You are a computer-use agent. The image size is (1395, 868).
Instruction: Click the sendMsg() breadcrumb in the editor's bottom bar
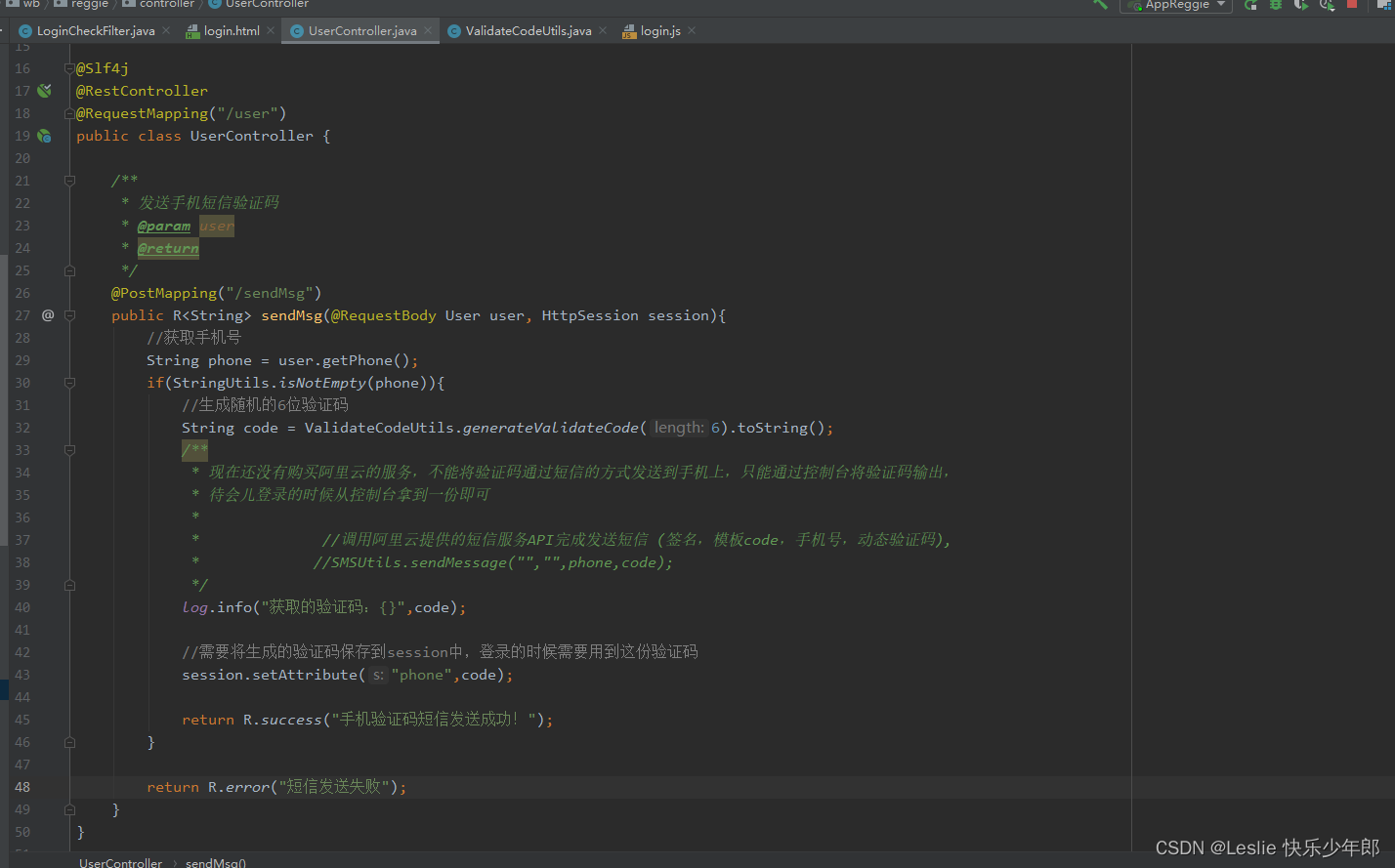[216, 863]
